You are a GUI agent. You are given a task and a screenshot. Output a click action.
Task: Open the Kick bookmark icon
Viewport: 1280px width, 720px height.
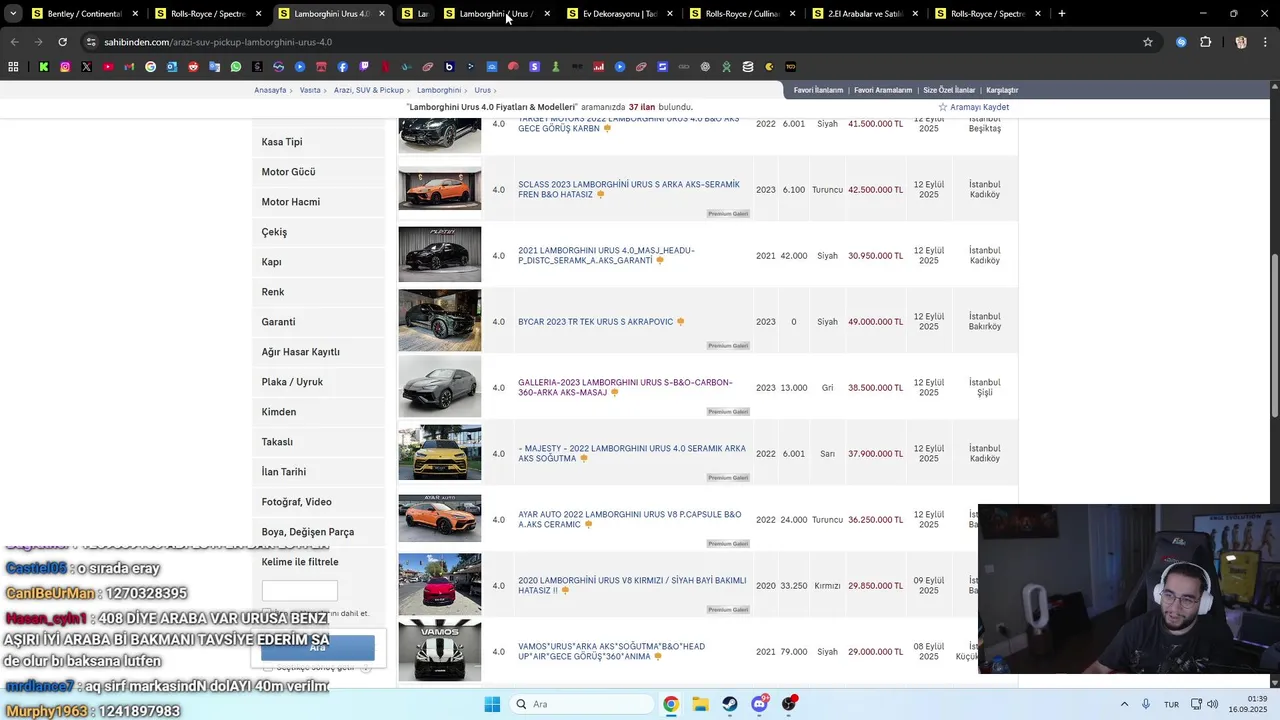point(44,67)
